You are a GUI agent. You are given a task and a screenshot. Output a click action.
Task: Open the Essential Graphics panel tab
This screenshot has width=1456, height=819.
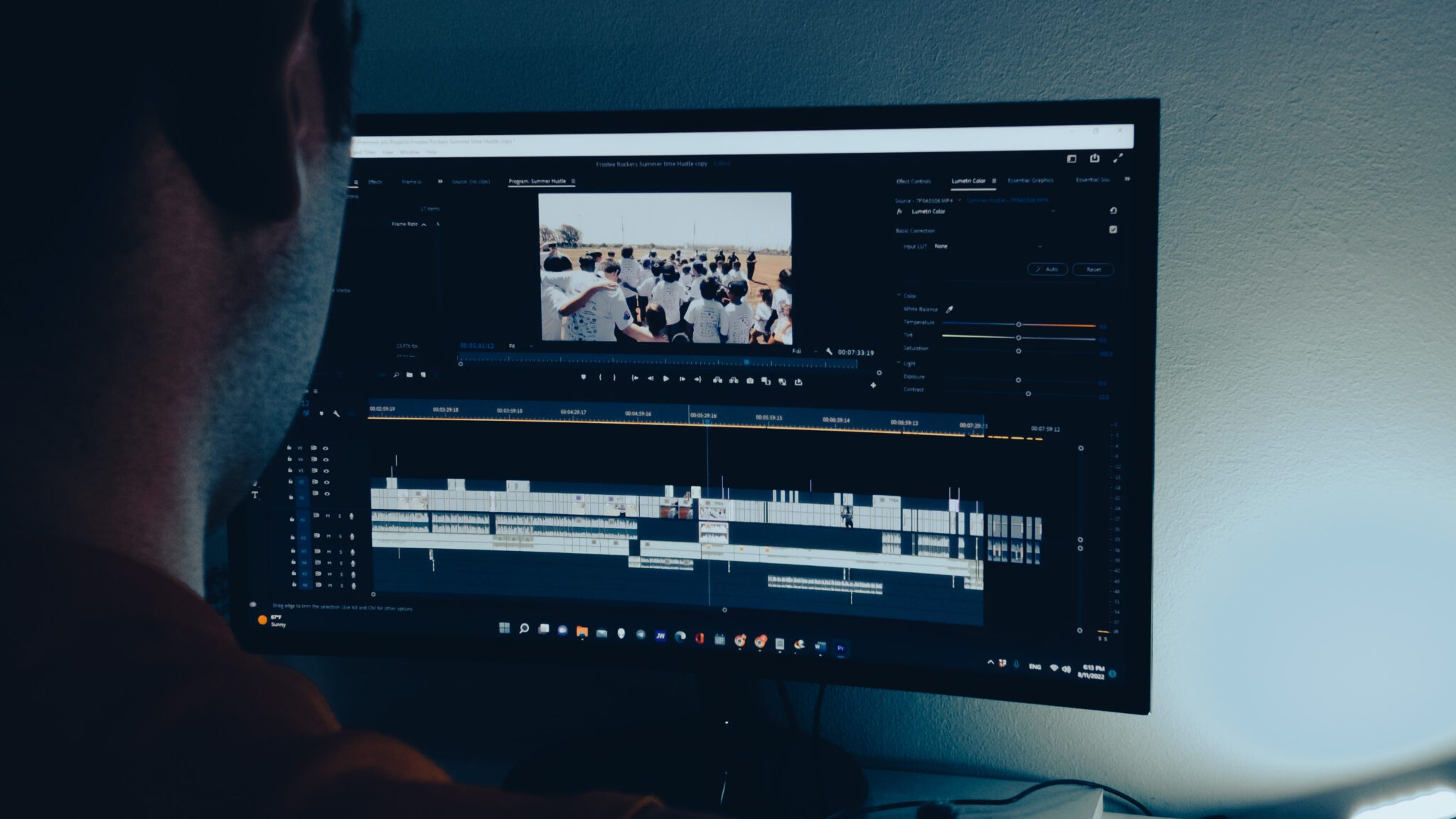tap(1030, 181)
